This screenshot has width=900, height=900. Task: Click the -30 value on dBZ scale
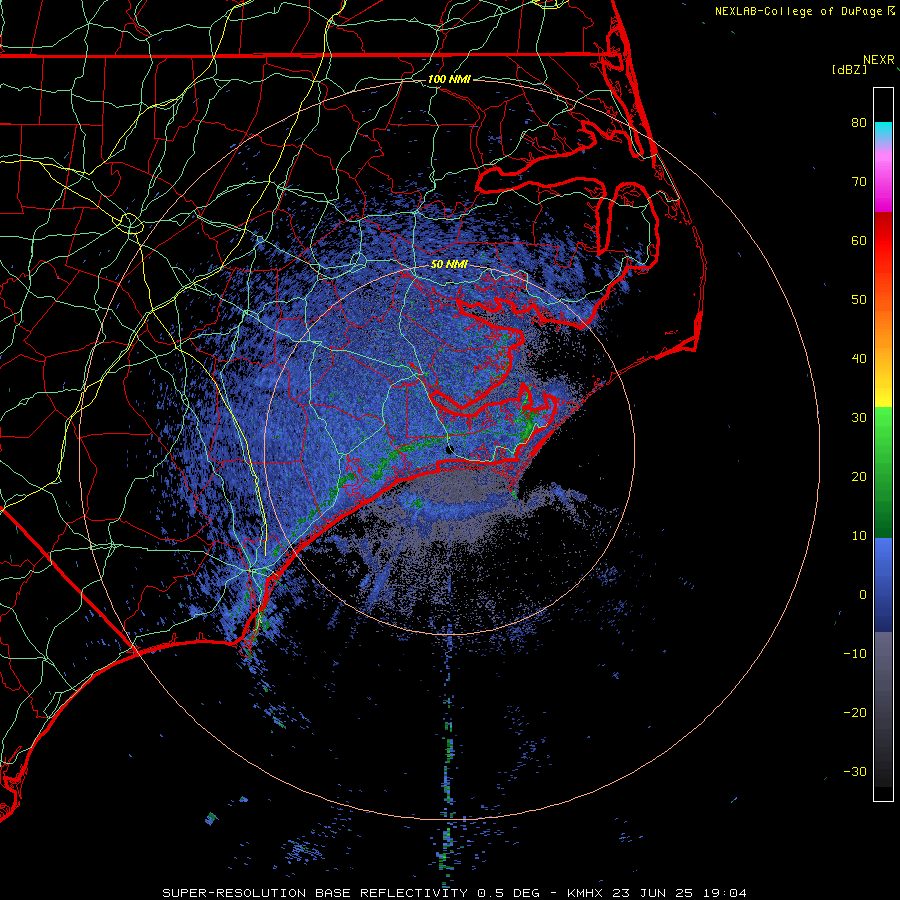(855, 771)
